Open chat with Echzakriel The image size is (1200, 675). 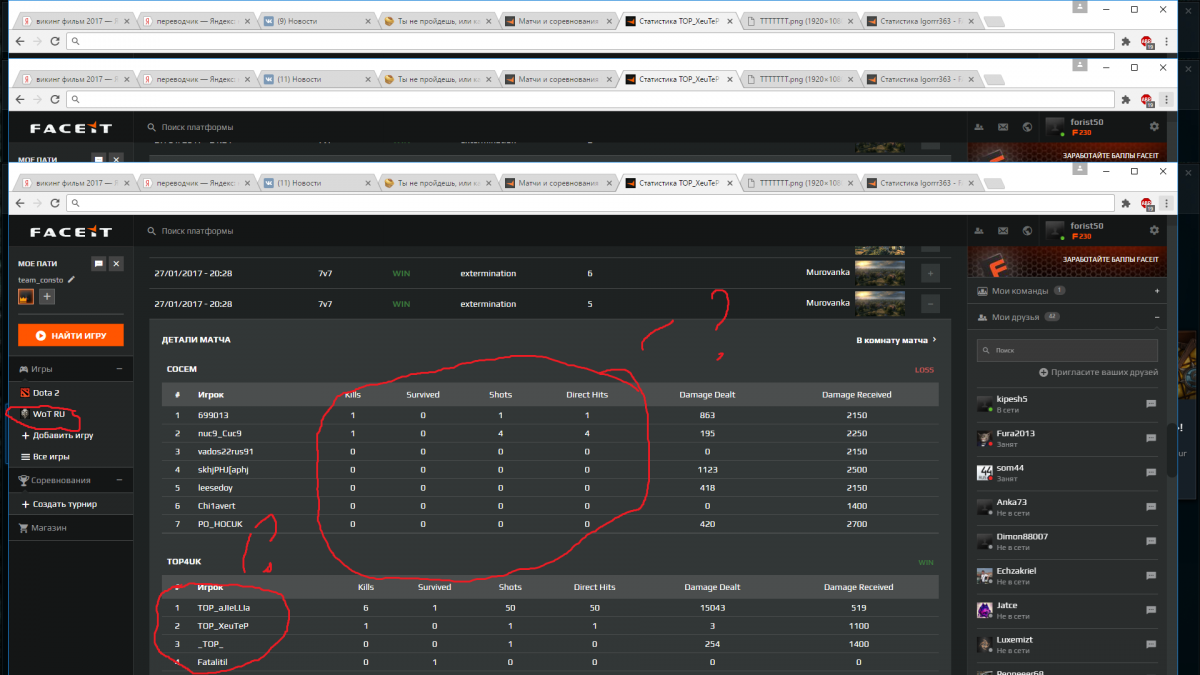click(1151, 575)
